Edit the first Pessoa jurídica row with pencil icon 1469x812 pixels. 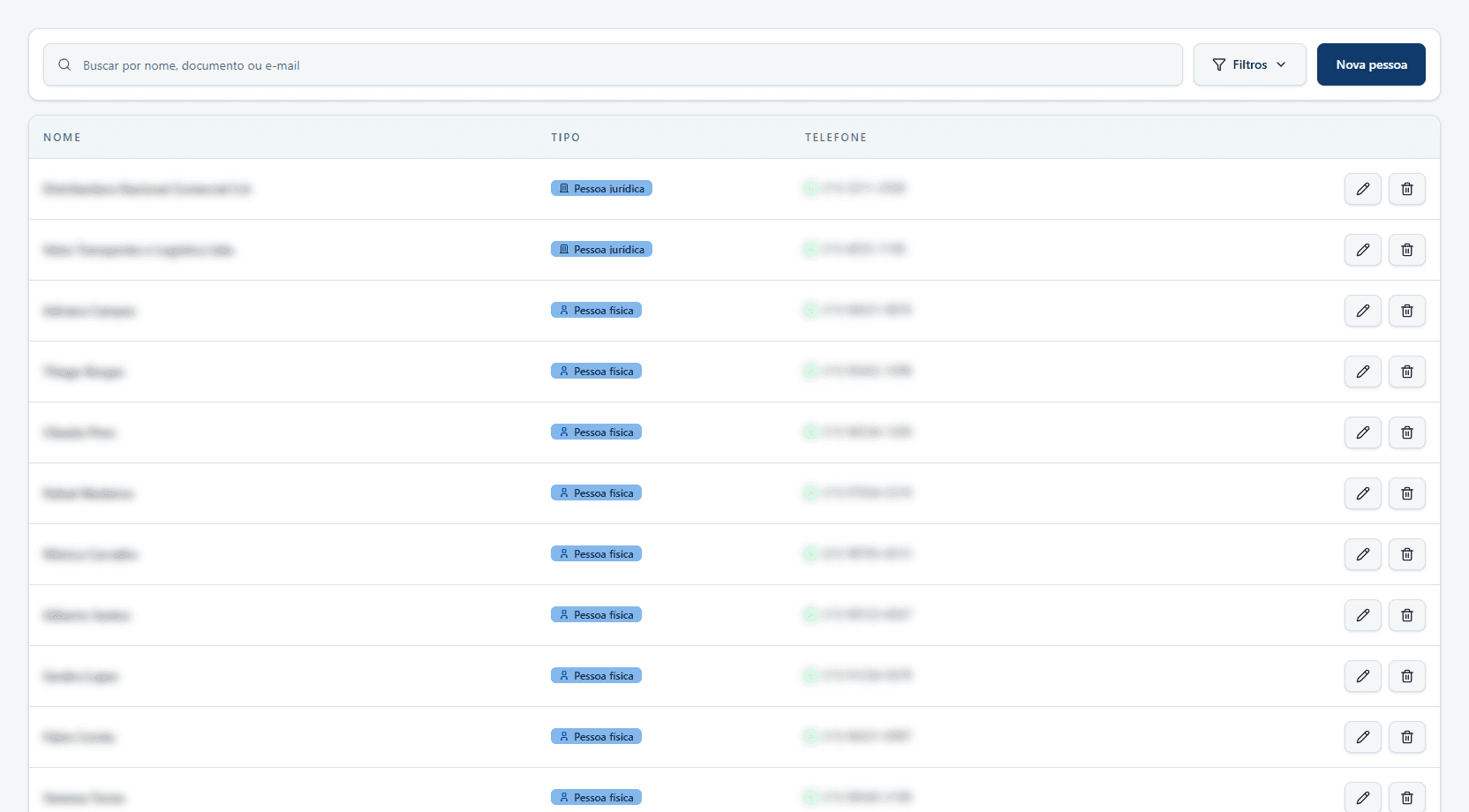[1363, 189]
